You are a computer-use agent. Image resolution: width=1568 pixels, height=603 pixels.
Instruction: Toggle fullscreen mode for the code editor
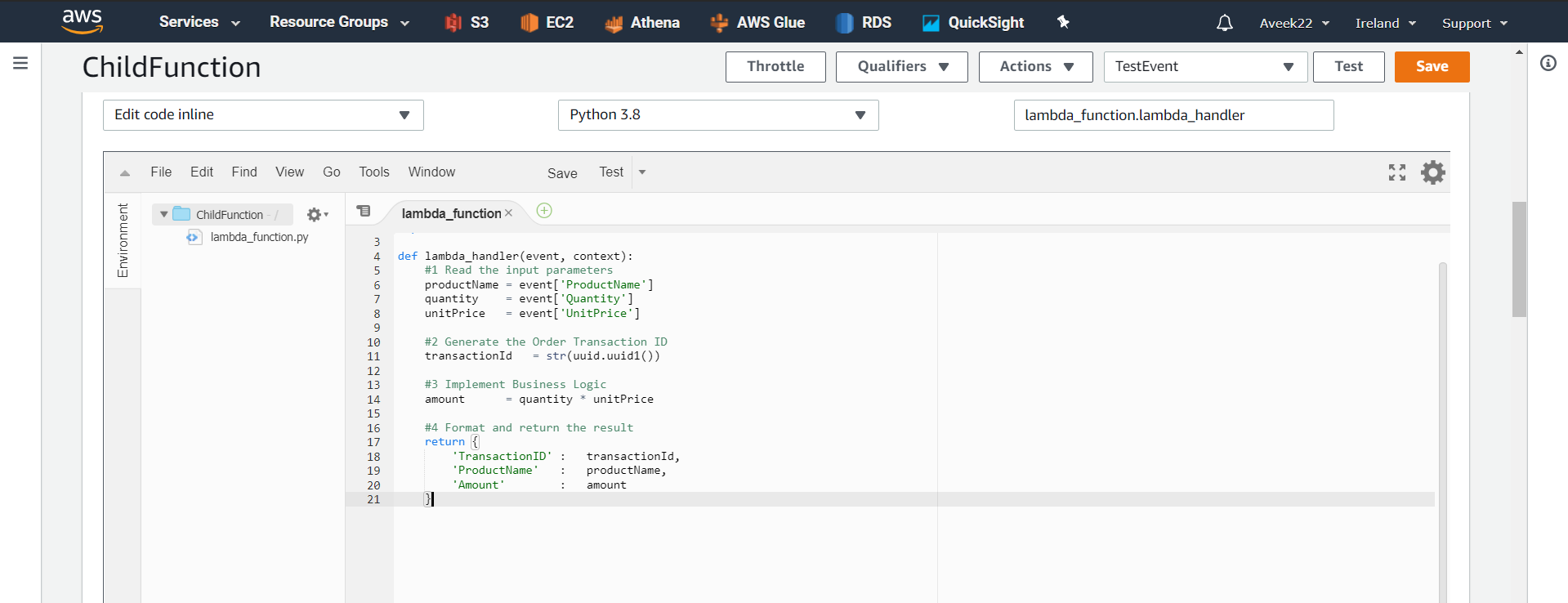(x=1396, y=172)
